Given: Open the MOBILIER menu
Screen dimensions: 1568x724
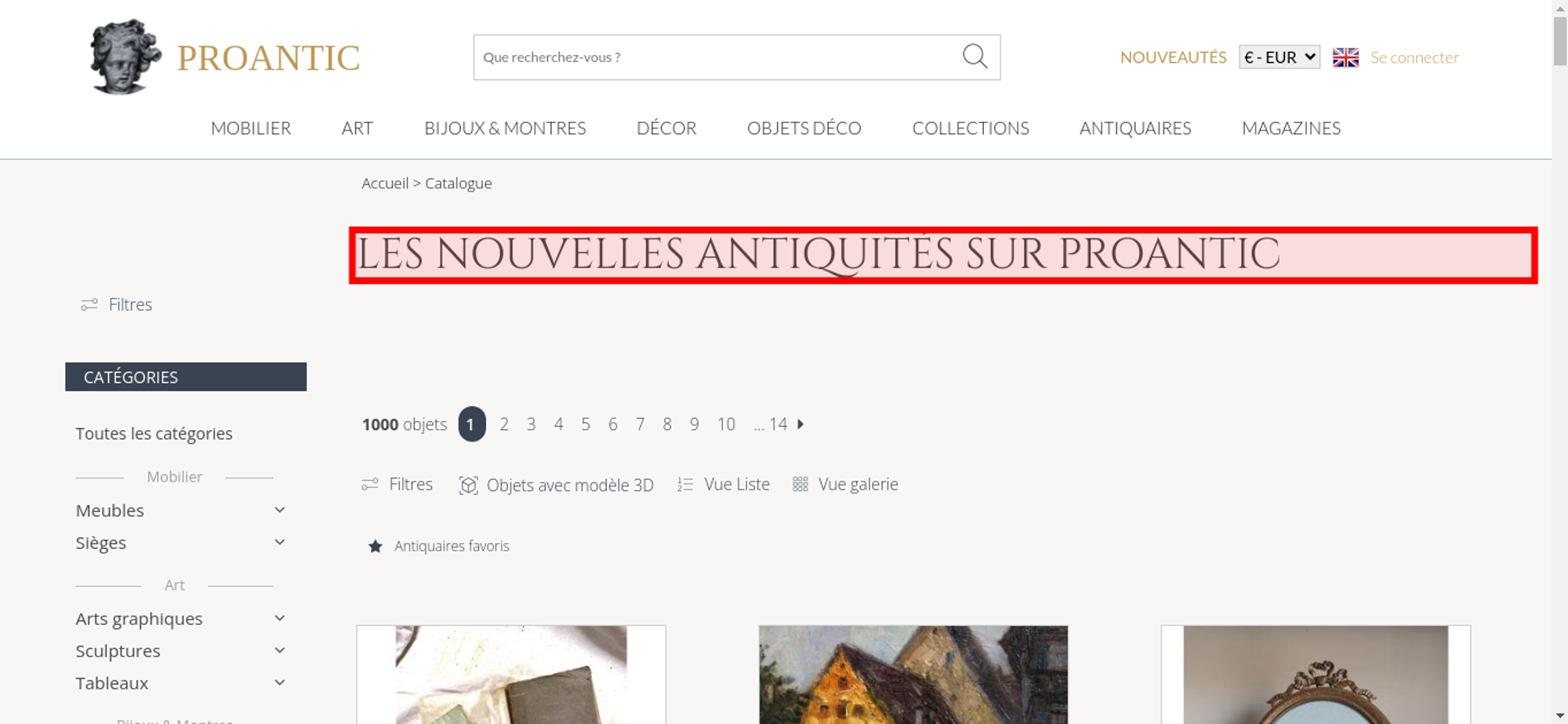Looking at the screenshot, I should (251, 128).
